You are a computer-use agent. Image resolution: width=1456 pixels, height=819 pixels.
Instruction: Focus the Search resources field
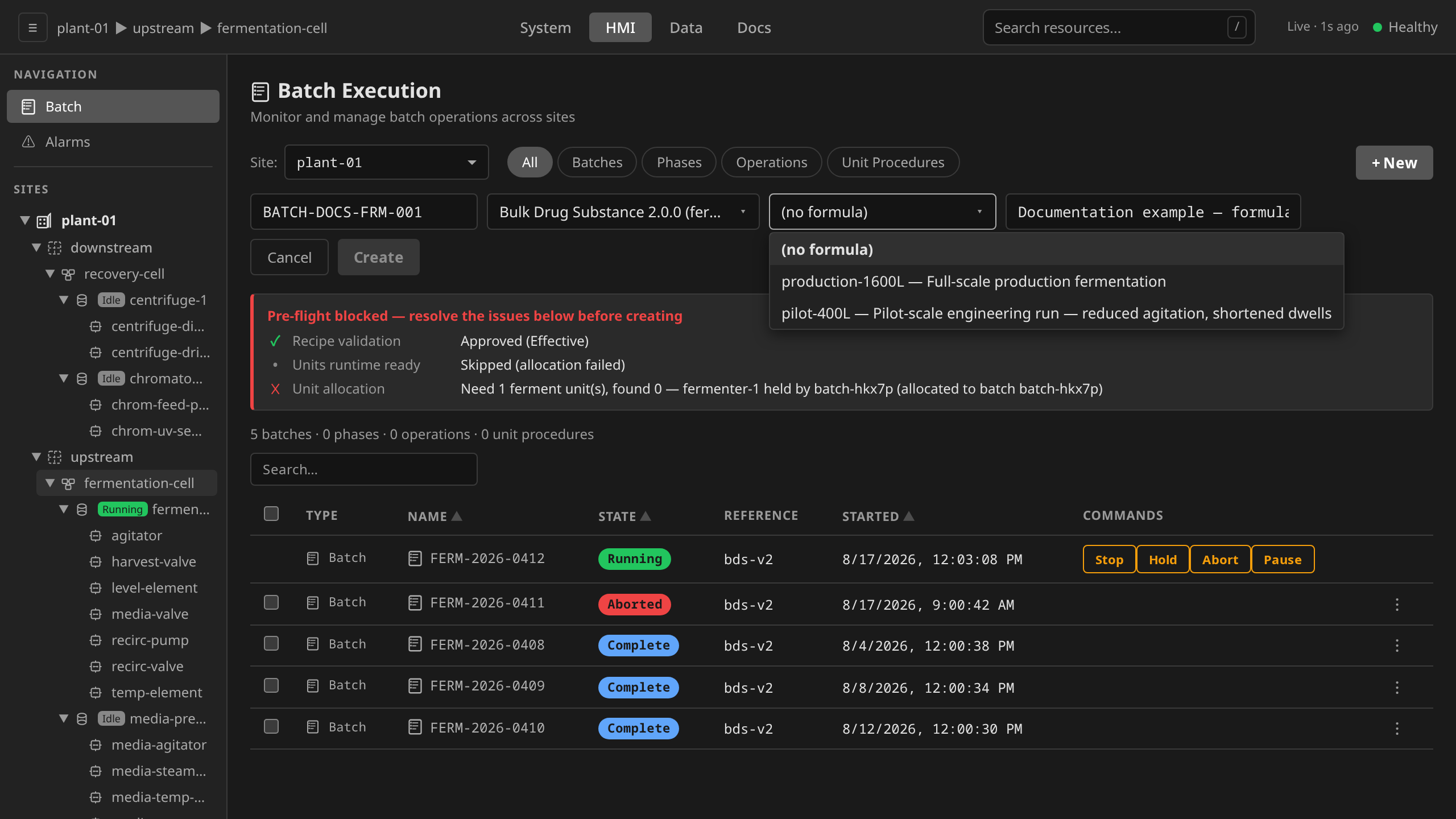(1119, 27)
